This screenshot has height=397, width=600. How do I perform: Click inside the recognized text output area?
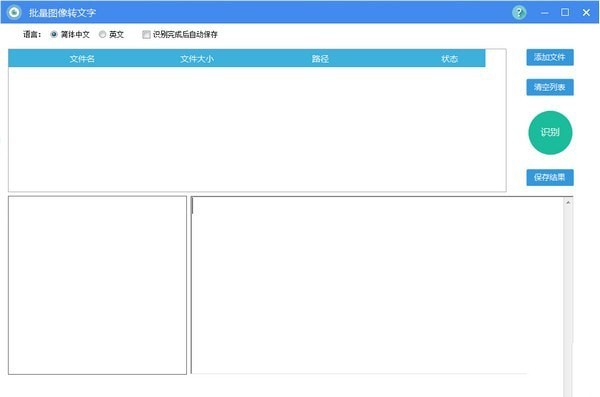click(377, 285)
